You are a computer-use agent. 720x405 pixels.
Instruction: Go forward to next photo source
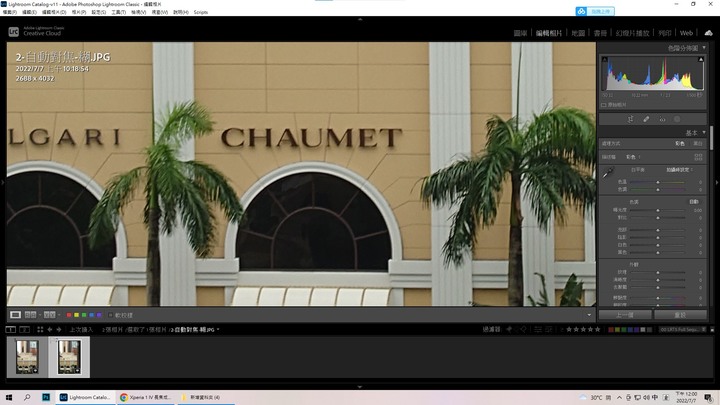point(59,330)
